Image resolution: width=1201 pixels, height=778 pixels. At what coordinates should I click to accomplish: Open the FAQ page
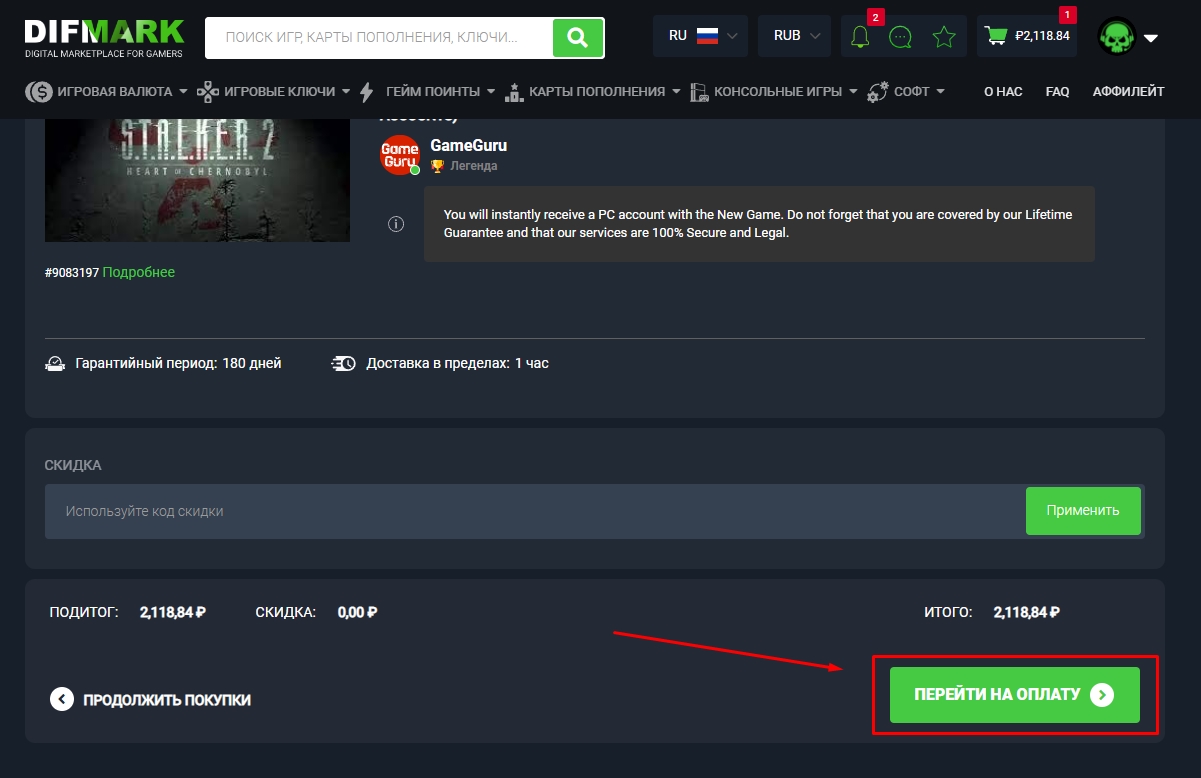pos(1058,92)
